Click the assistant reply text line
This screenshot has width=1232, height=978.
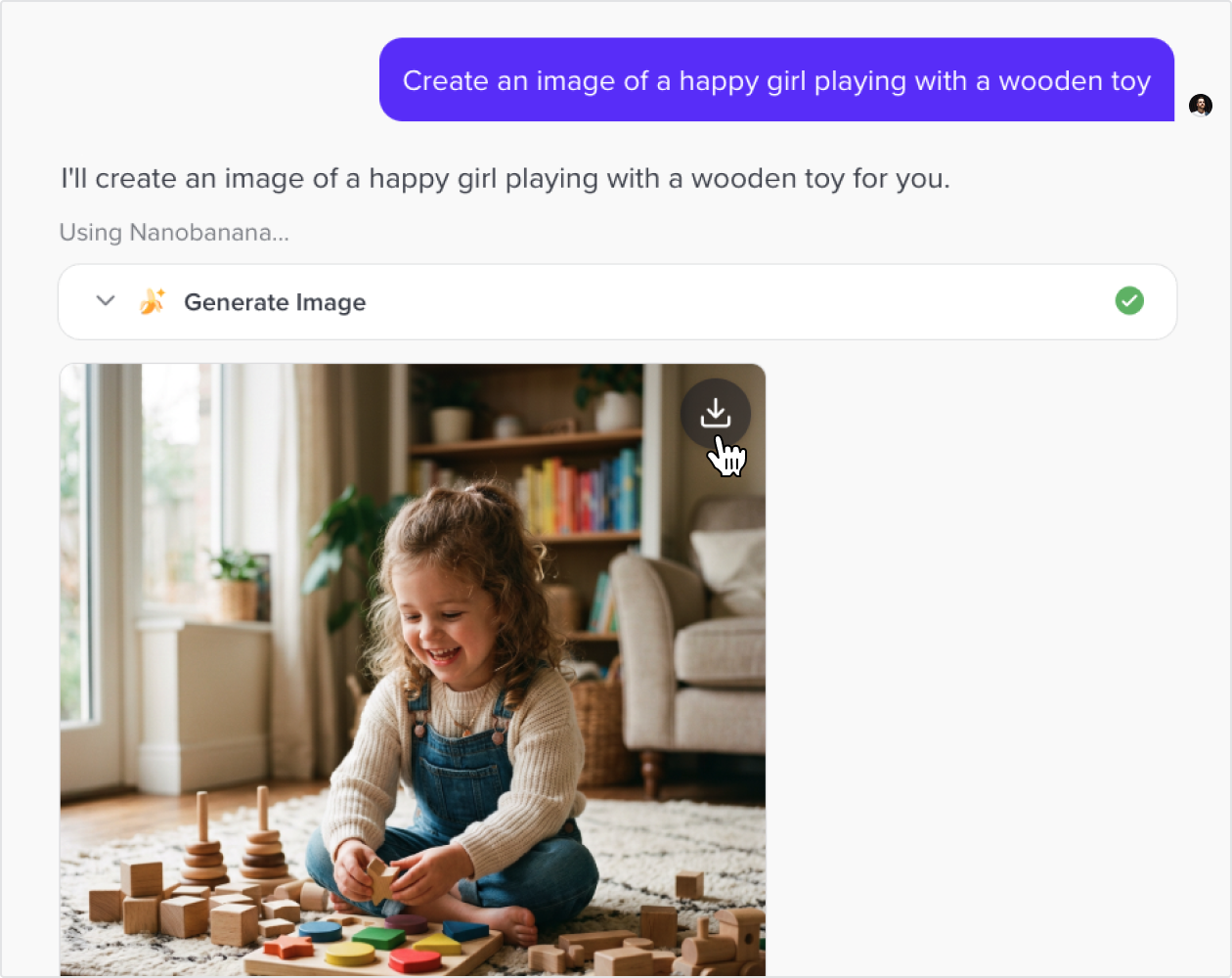506,179
